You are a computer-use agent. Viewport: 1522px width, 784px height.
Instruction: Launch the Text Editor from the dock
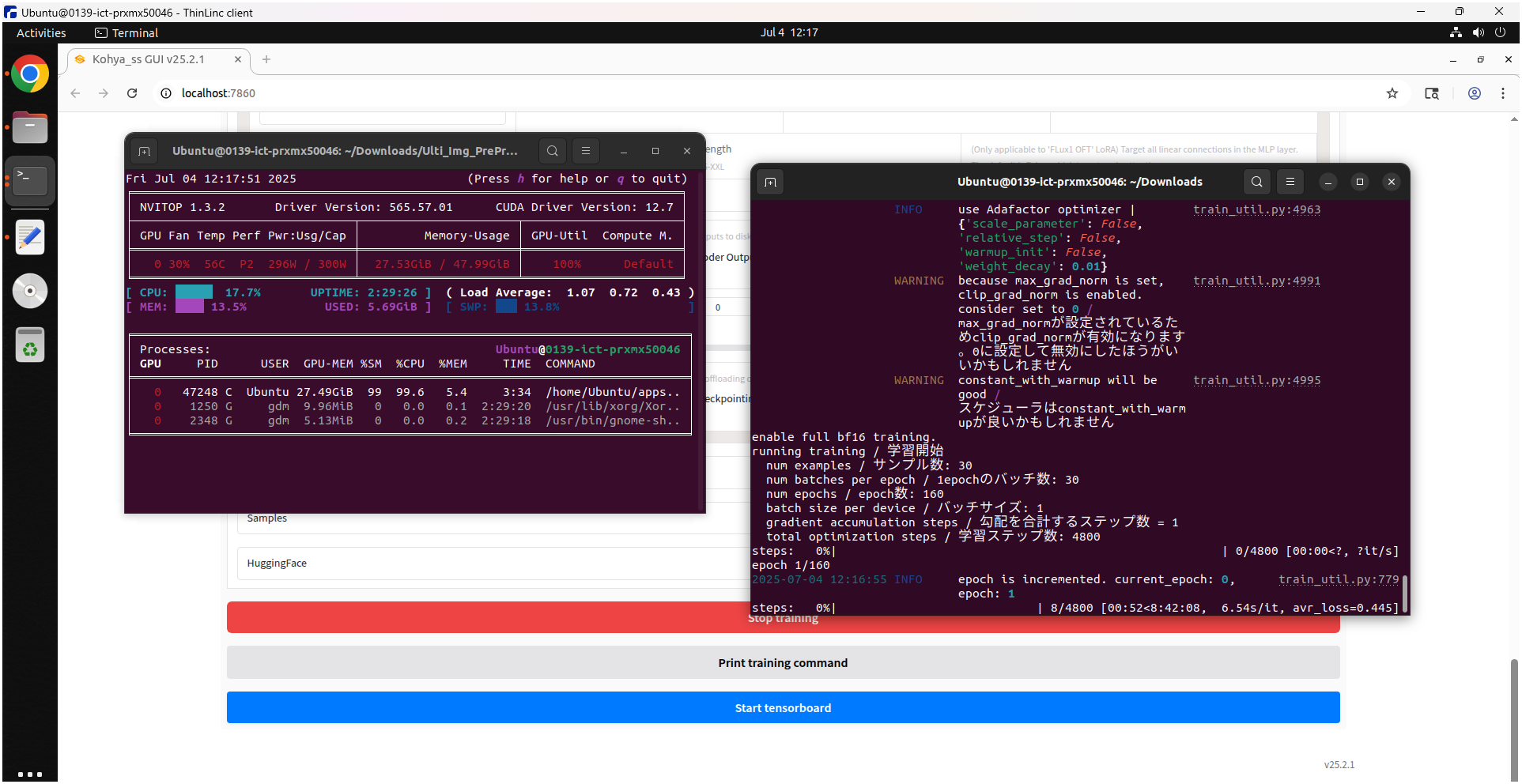(x=30, y=237)
